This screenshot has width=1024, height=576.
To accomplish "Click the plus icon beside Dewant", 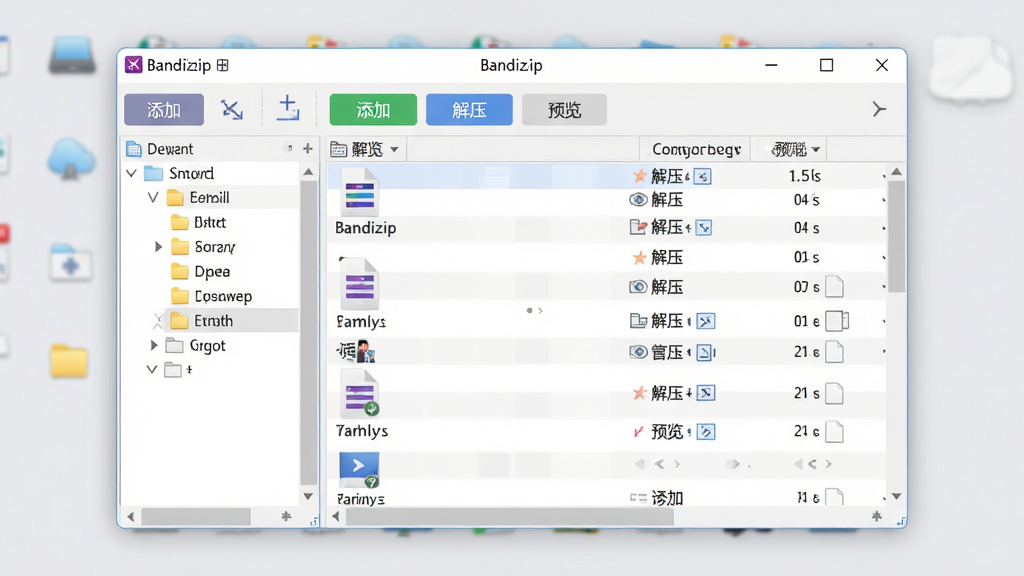I will click(308, 149).
